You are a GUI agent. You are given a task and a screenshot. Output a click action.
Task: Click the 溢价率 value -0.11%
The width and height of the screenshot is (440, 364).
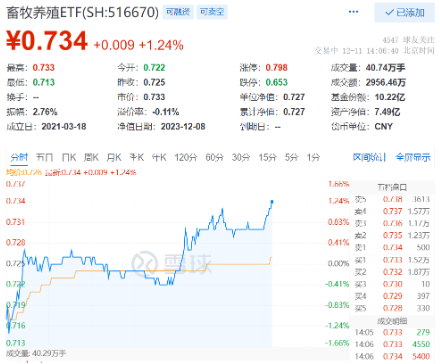[166, 112]
